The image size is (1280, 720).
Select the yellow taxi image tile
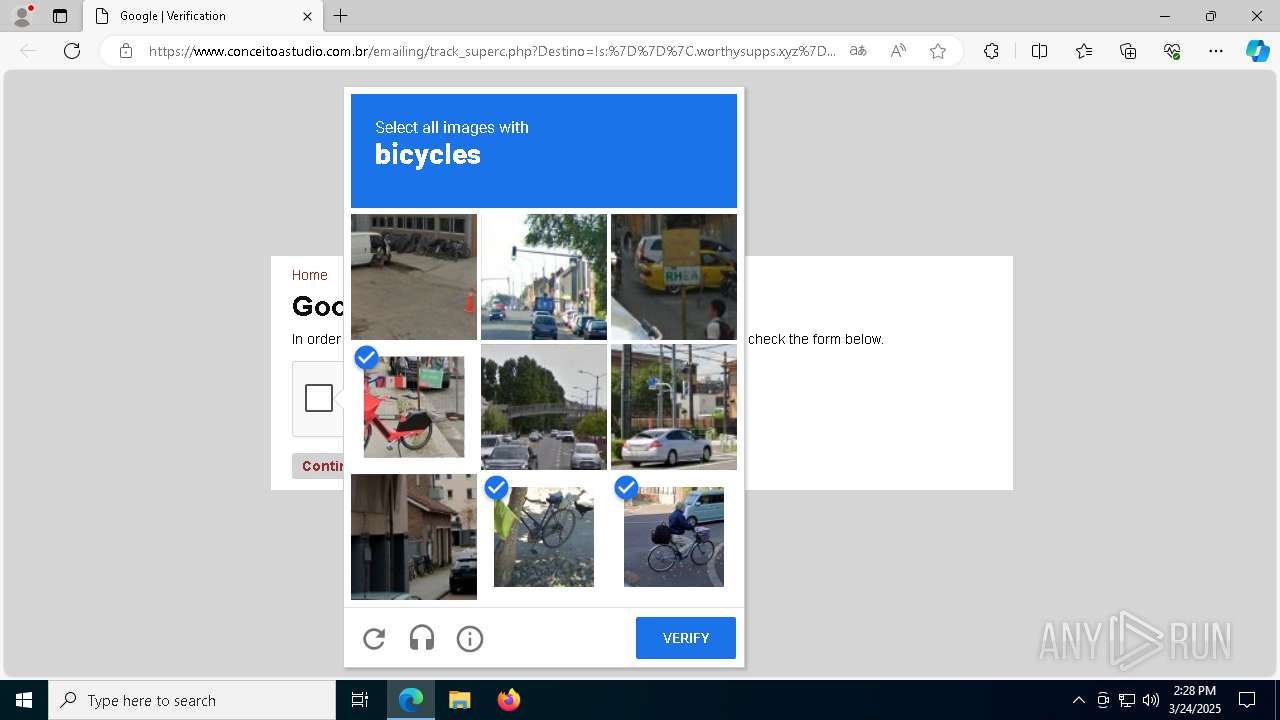674,277
